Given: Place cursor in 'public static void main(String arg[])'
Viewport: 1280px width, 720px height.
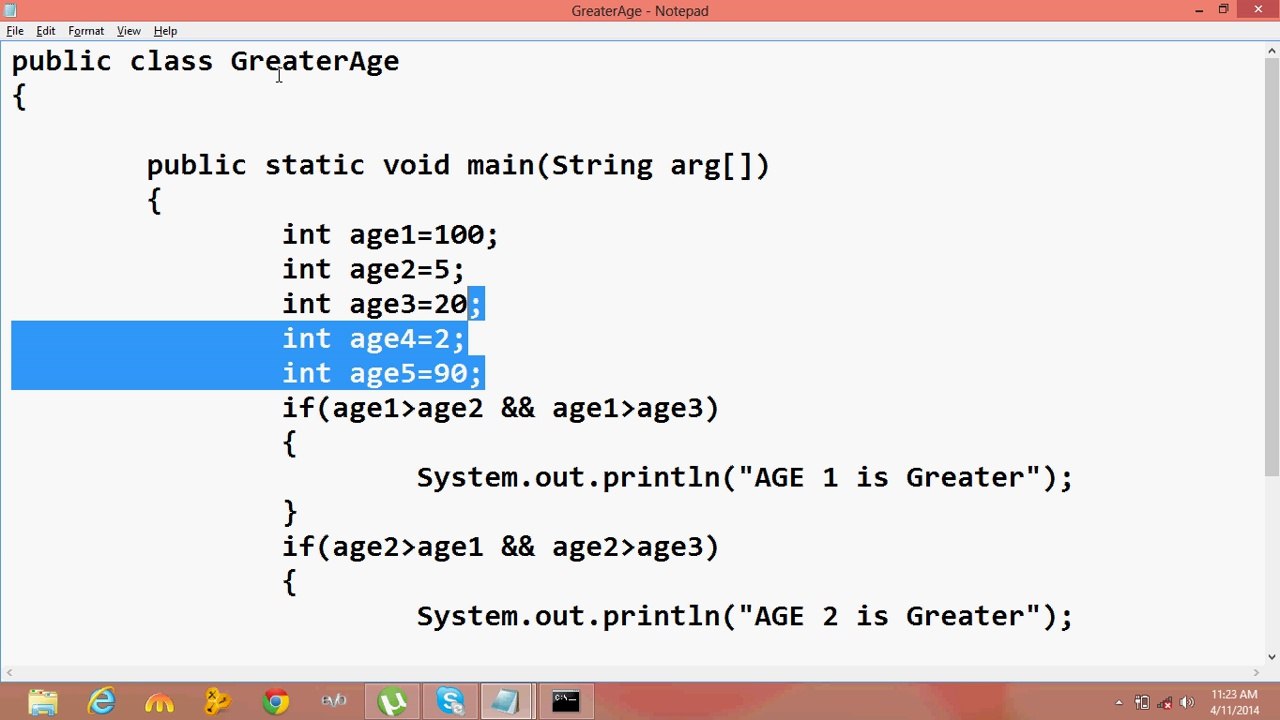Looking at the screenshot, I should pos(458,165).
